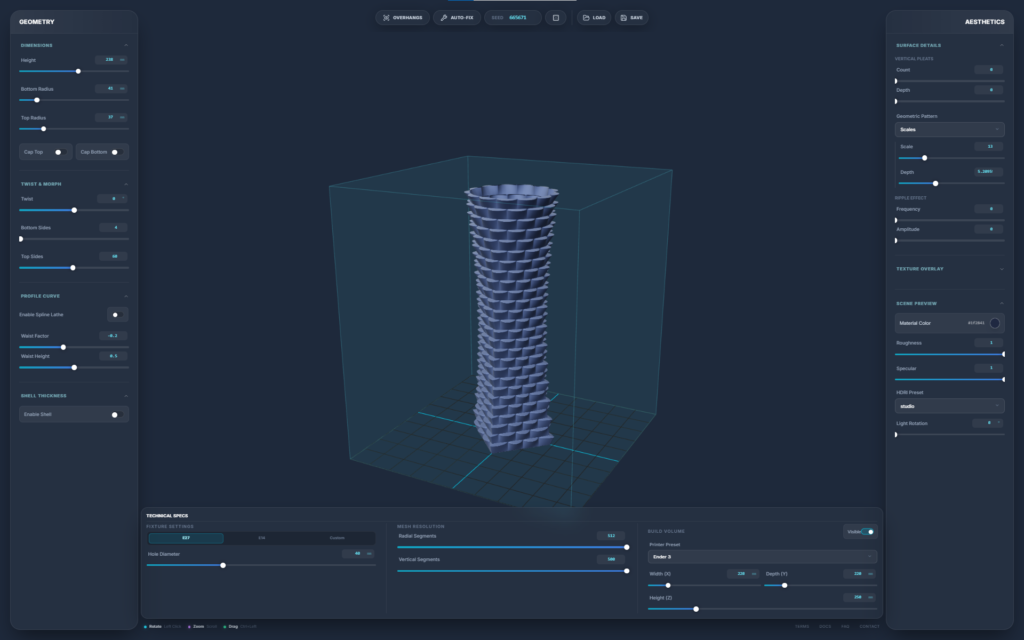Collapse the Dimensions section chevron

(125, 45)
